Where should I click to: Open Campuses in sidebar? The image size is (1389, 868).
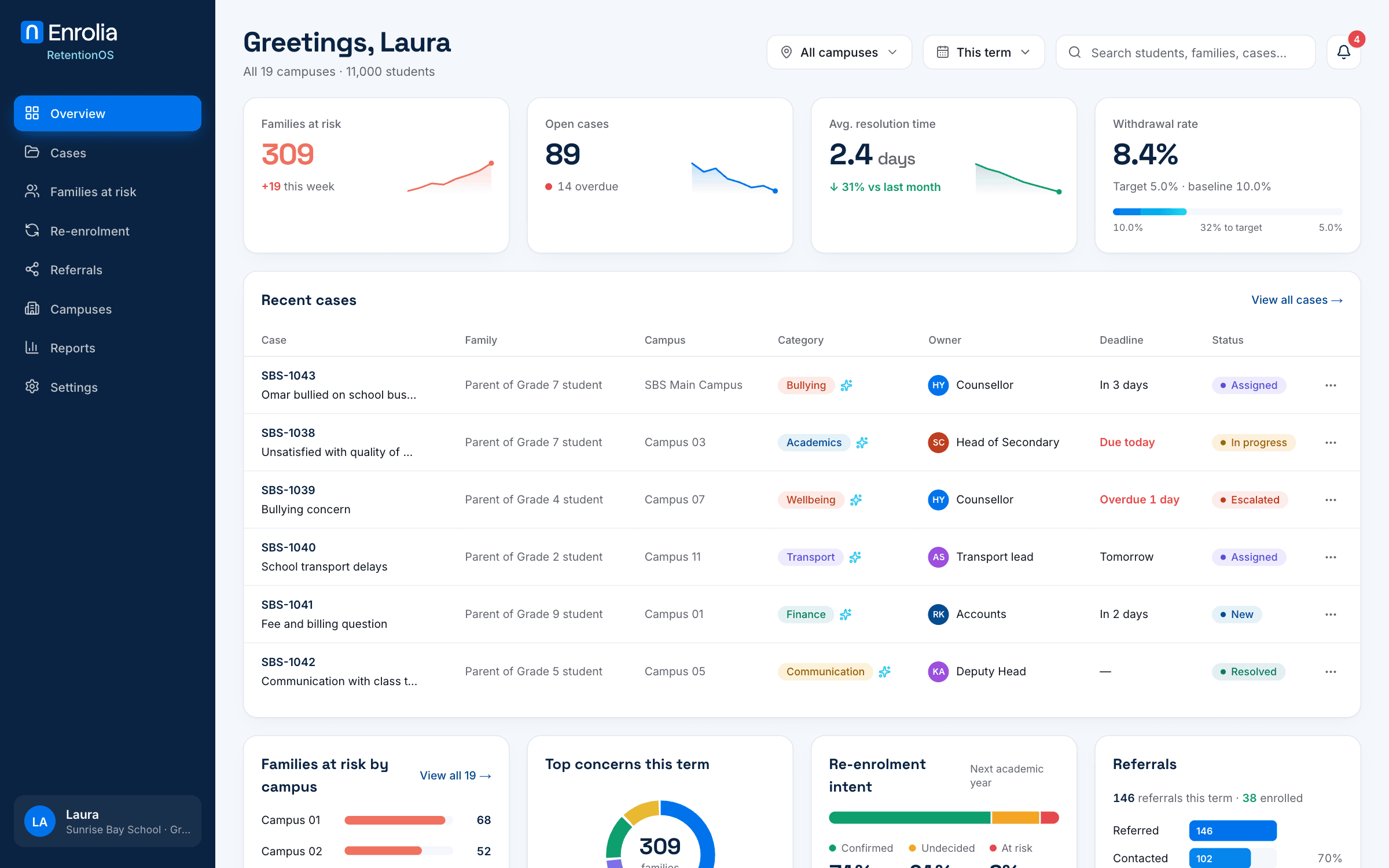[x=108, y=309]
